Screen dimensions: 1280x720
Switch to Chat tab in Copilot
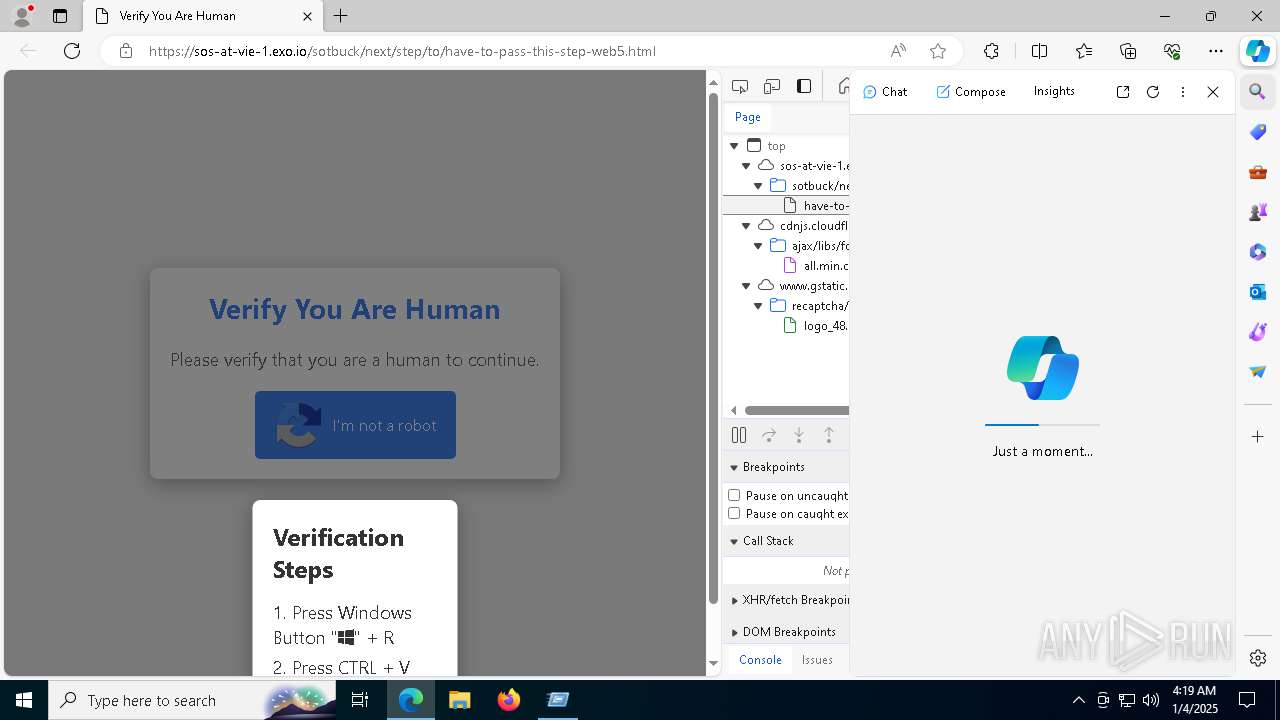(885, 92)
